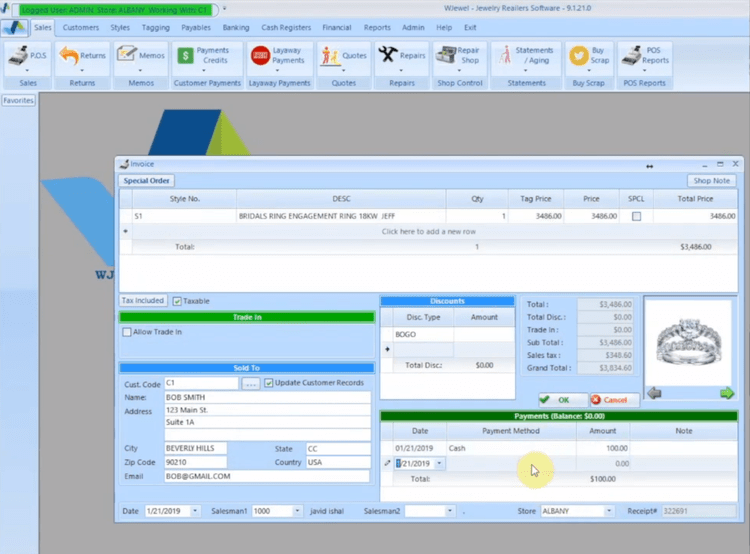Image resolution: width=750 pixels, height=554 pixels.
Task: Expand the Salesman1 dropdown
Action: [297, 511]
